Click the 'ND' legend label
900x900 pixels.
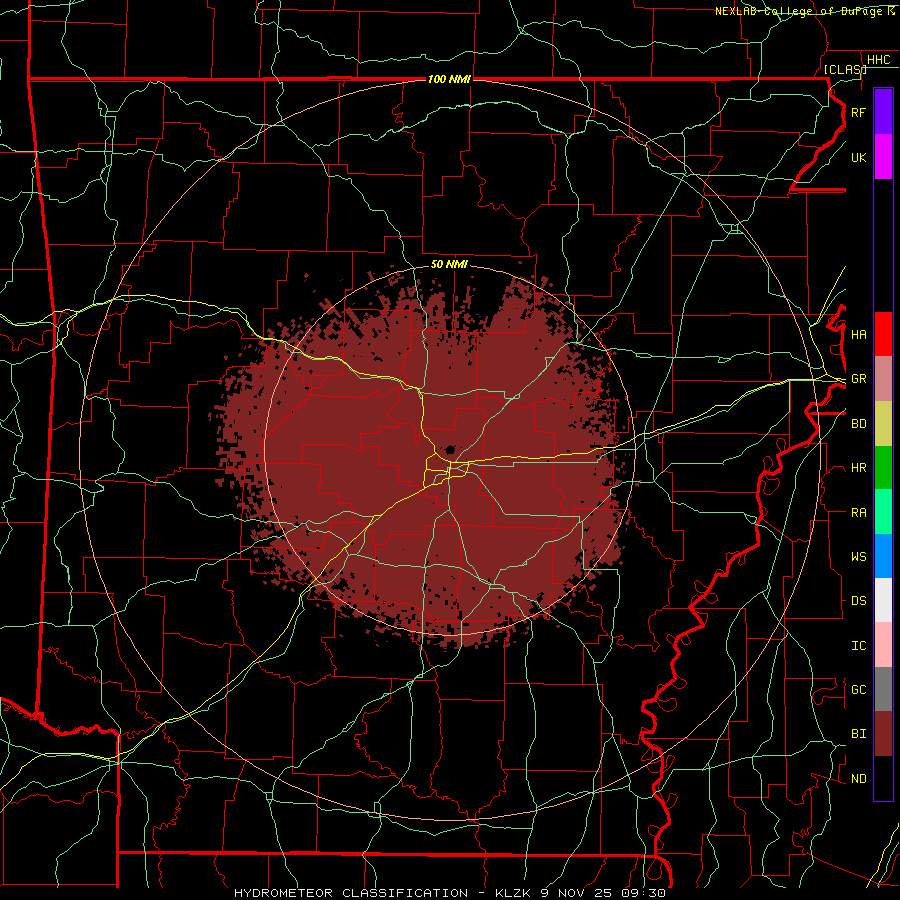point(858,779)
